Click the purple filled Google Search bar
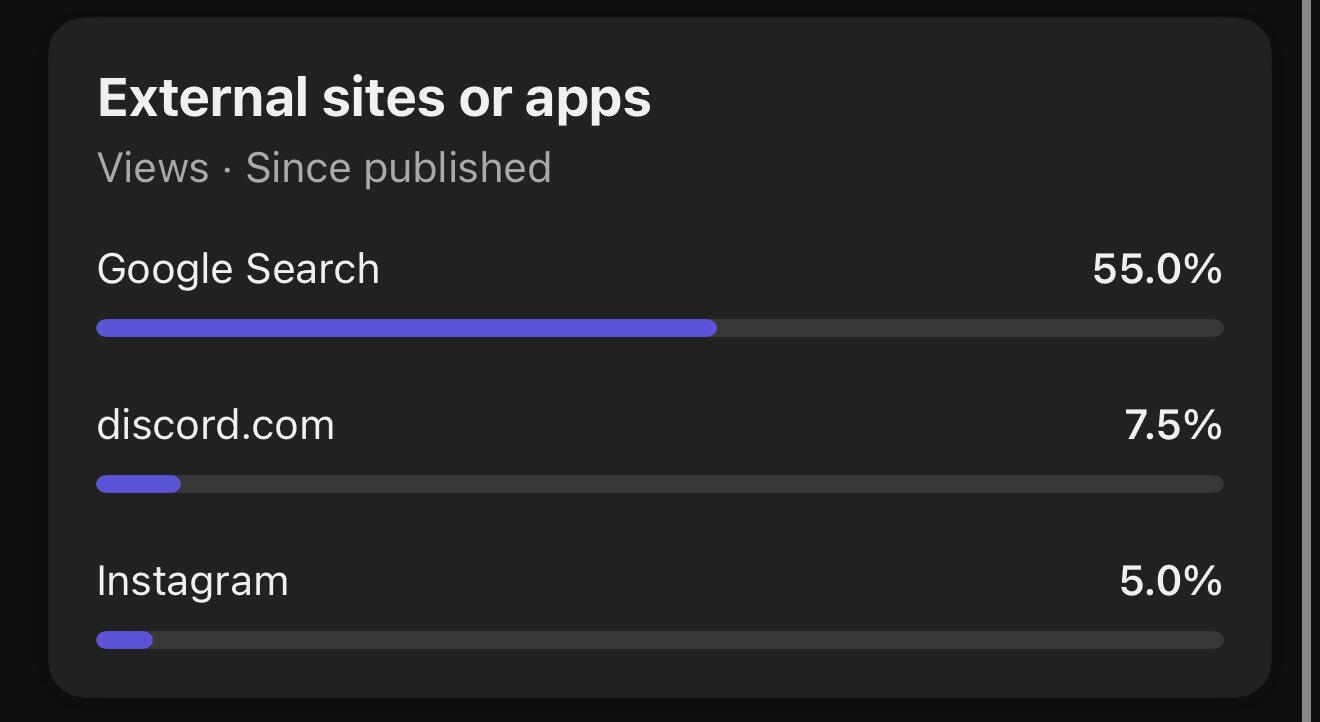Viewport: 1320px width, 722px height. point(406,328)
